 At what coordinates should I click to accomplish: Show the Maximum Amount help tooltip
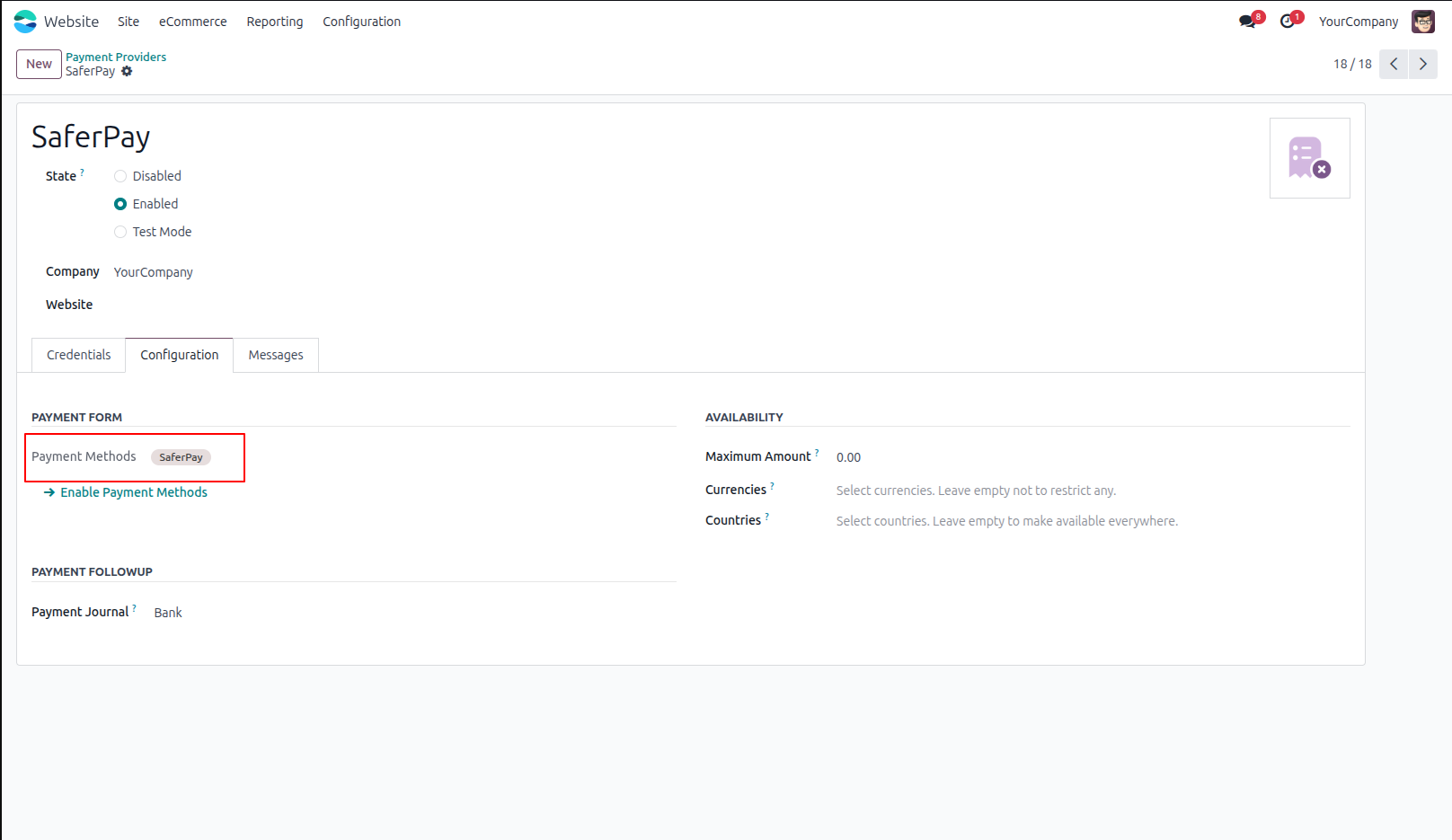[x=817, y=452]
